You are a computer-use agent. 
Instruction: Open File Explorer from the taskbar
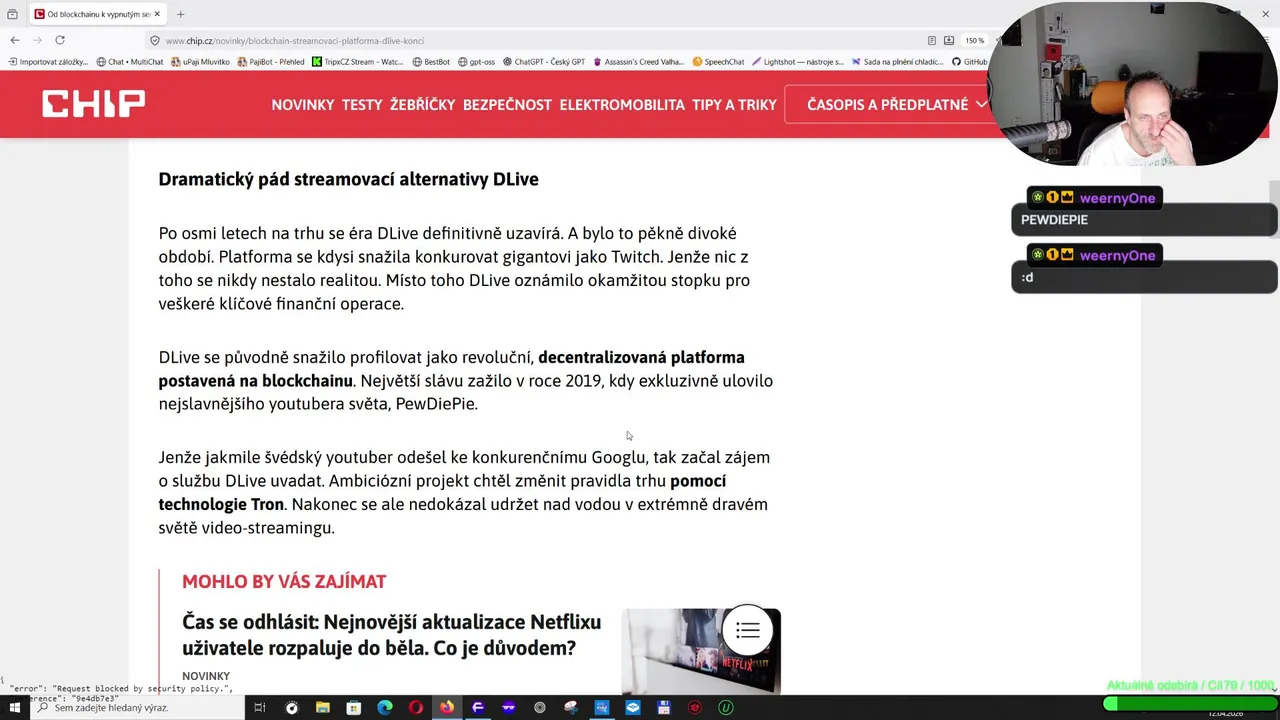click(x=322, y=707)
